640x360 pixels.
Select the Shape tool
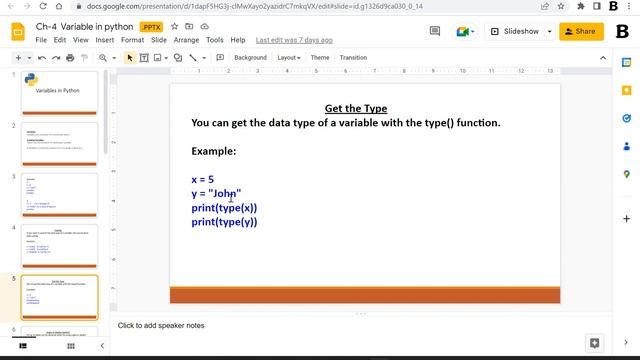178,58
